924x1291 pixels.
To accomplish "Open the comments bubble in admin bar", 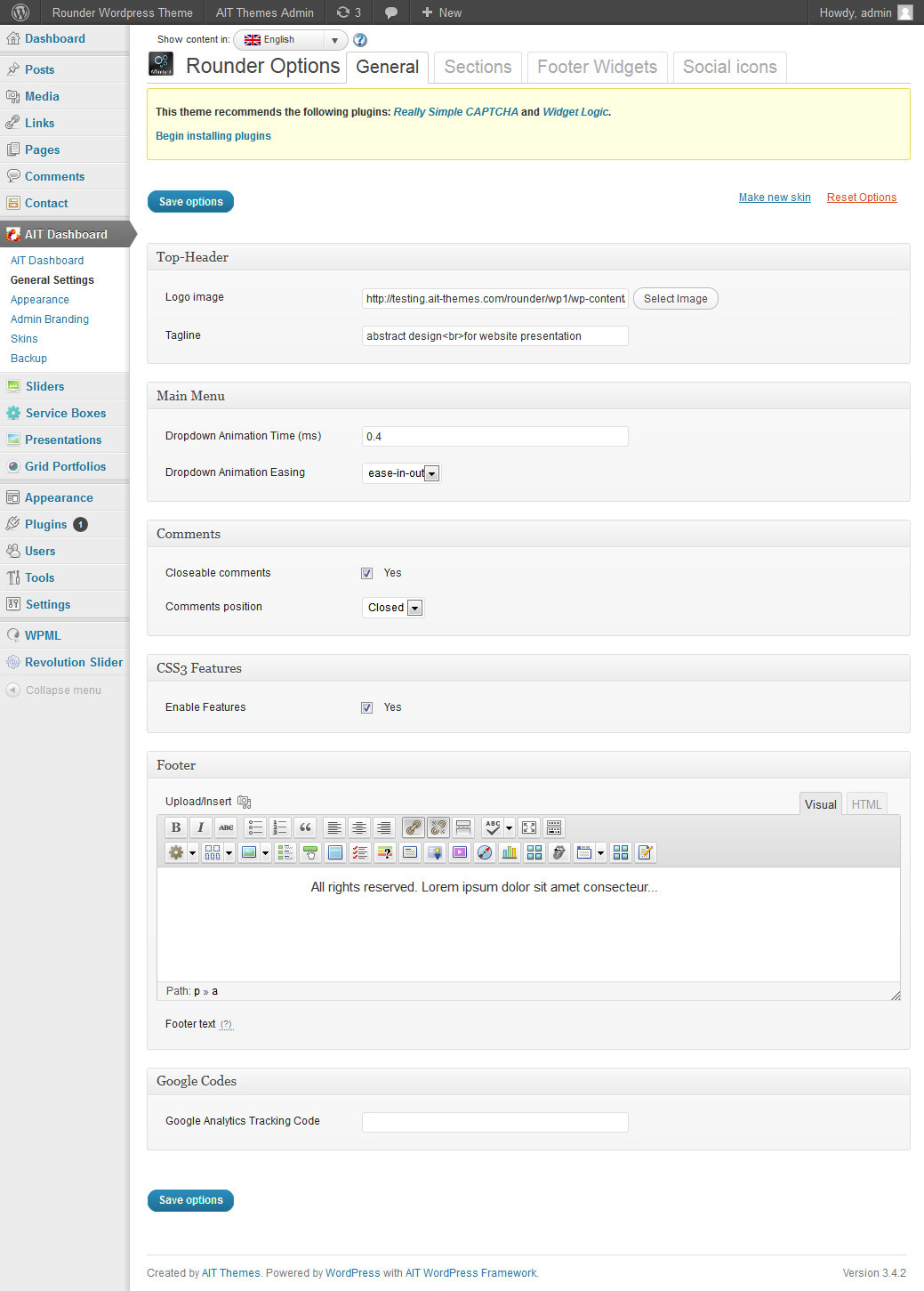I will 391,12.
